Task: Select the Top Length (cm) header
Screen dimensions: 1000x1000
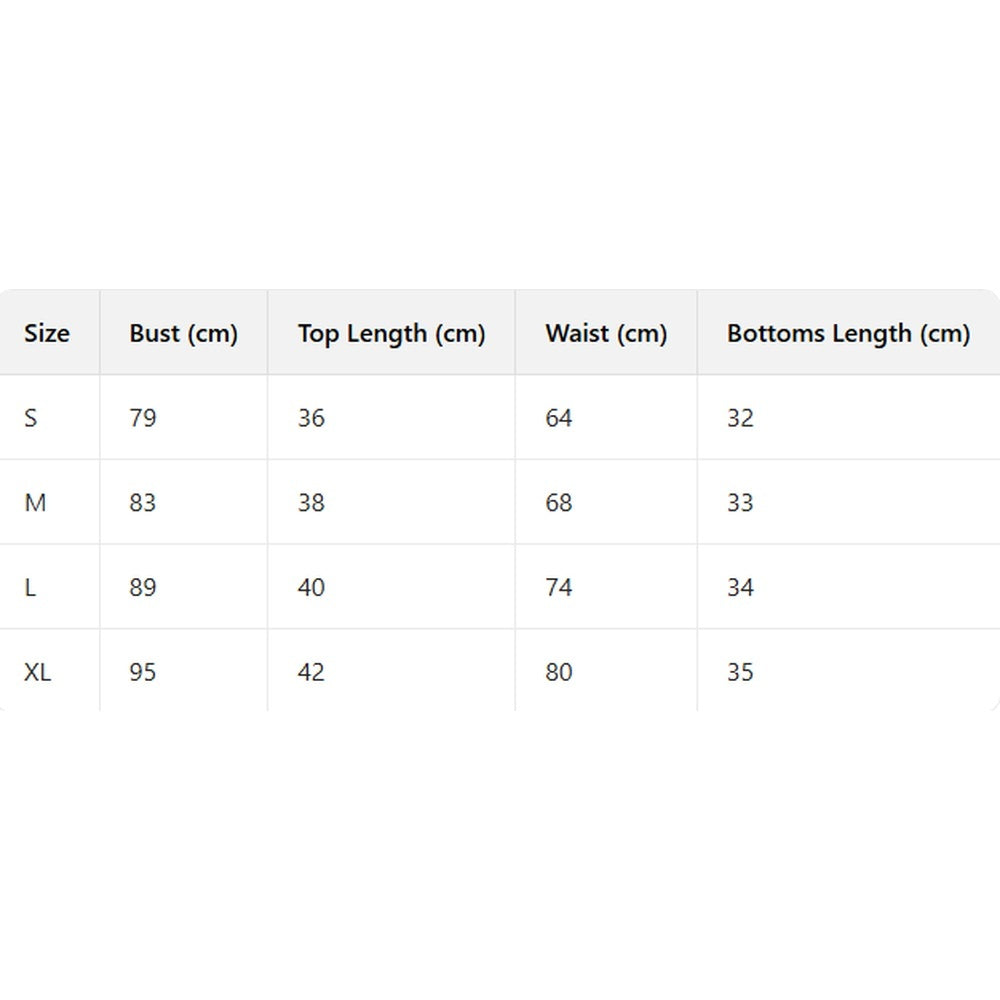Action: pyautogui.click(x=391, y=333)
